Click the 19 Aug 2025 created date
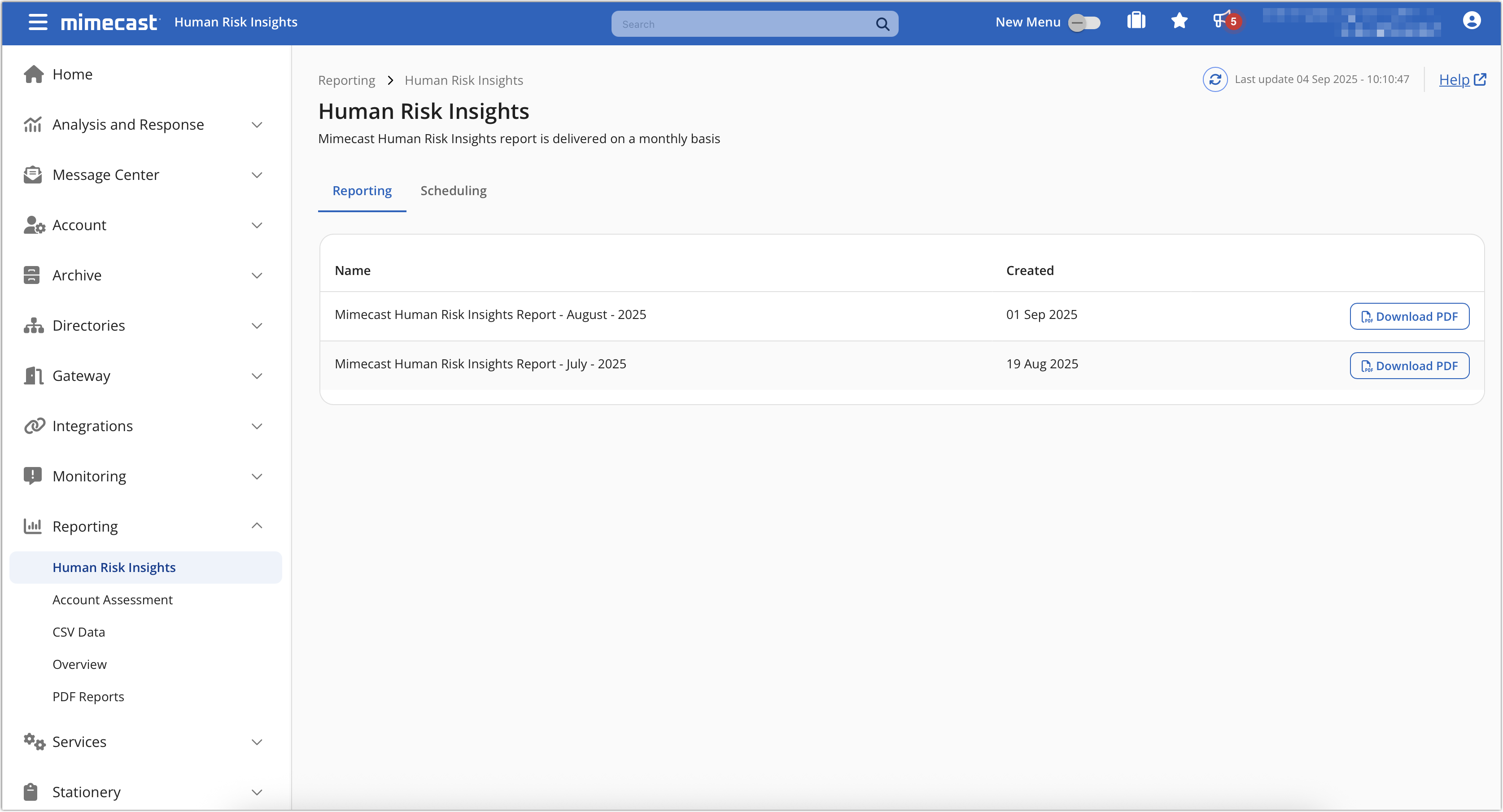Image resolution: width=1503 pixels, height=812 pixels. [x=1042, y=364]
